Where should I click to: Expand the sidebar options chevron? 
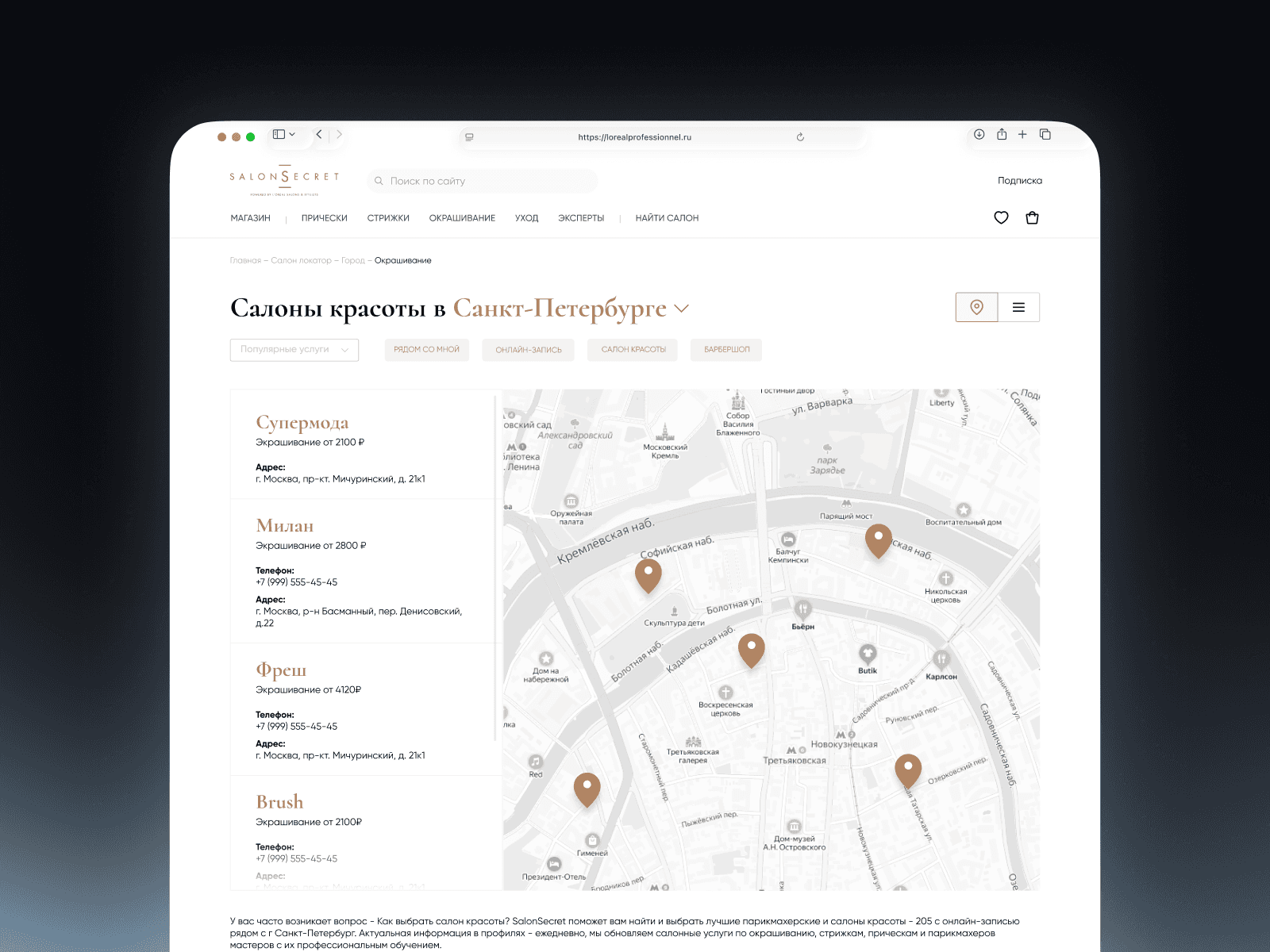tap(292, 135)
